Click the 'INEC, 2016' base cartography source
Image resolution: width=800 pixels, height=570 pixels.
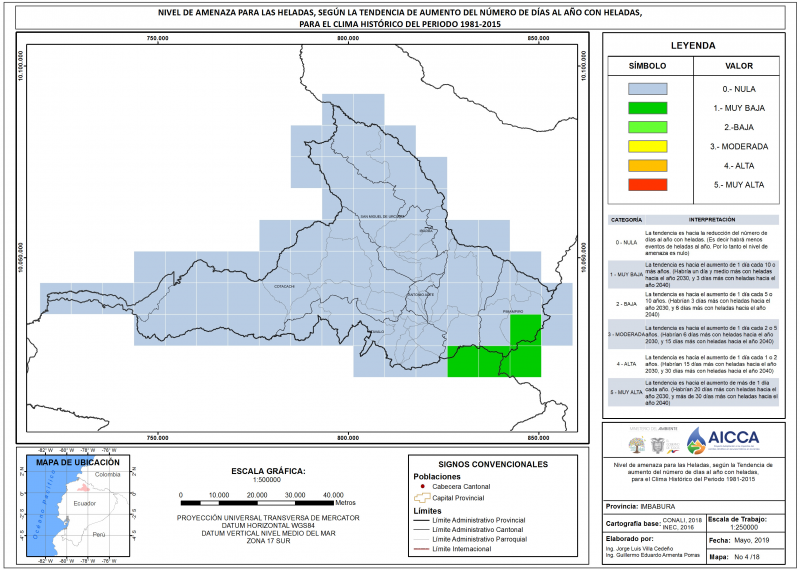pyautogui.click(x=678, y=527)
